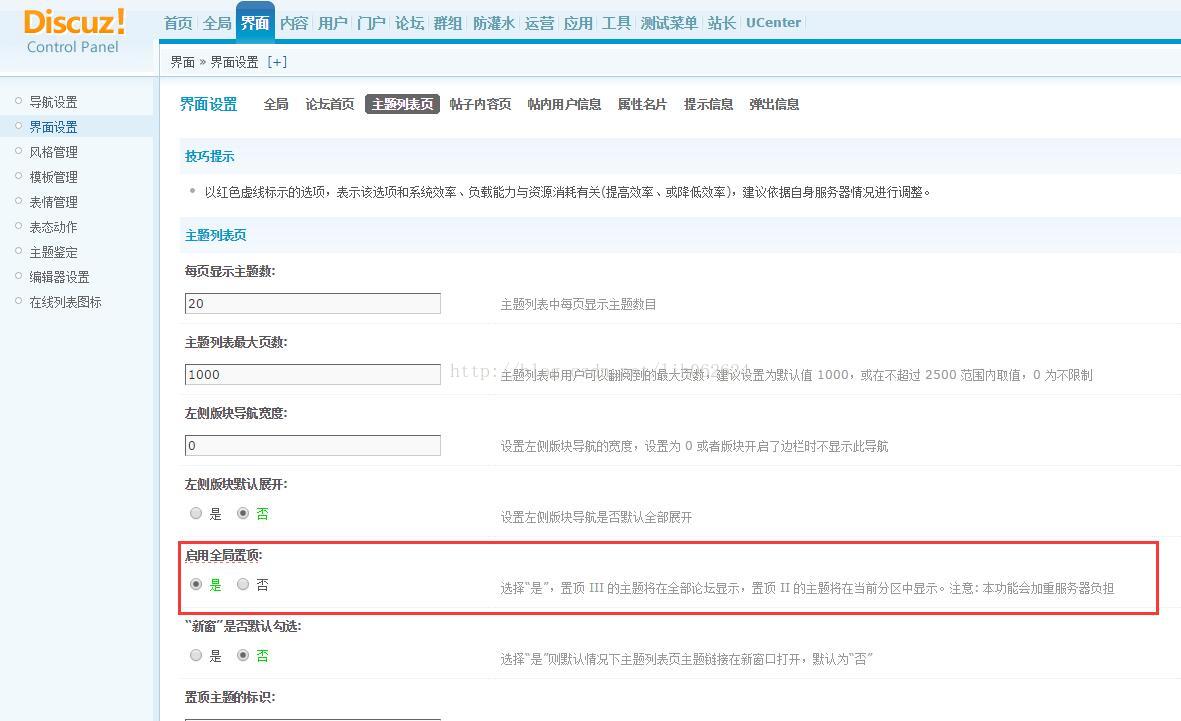Open 导航设置 in the sidebar

point(53,102)
